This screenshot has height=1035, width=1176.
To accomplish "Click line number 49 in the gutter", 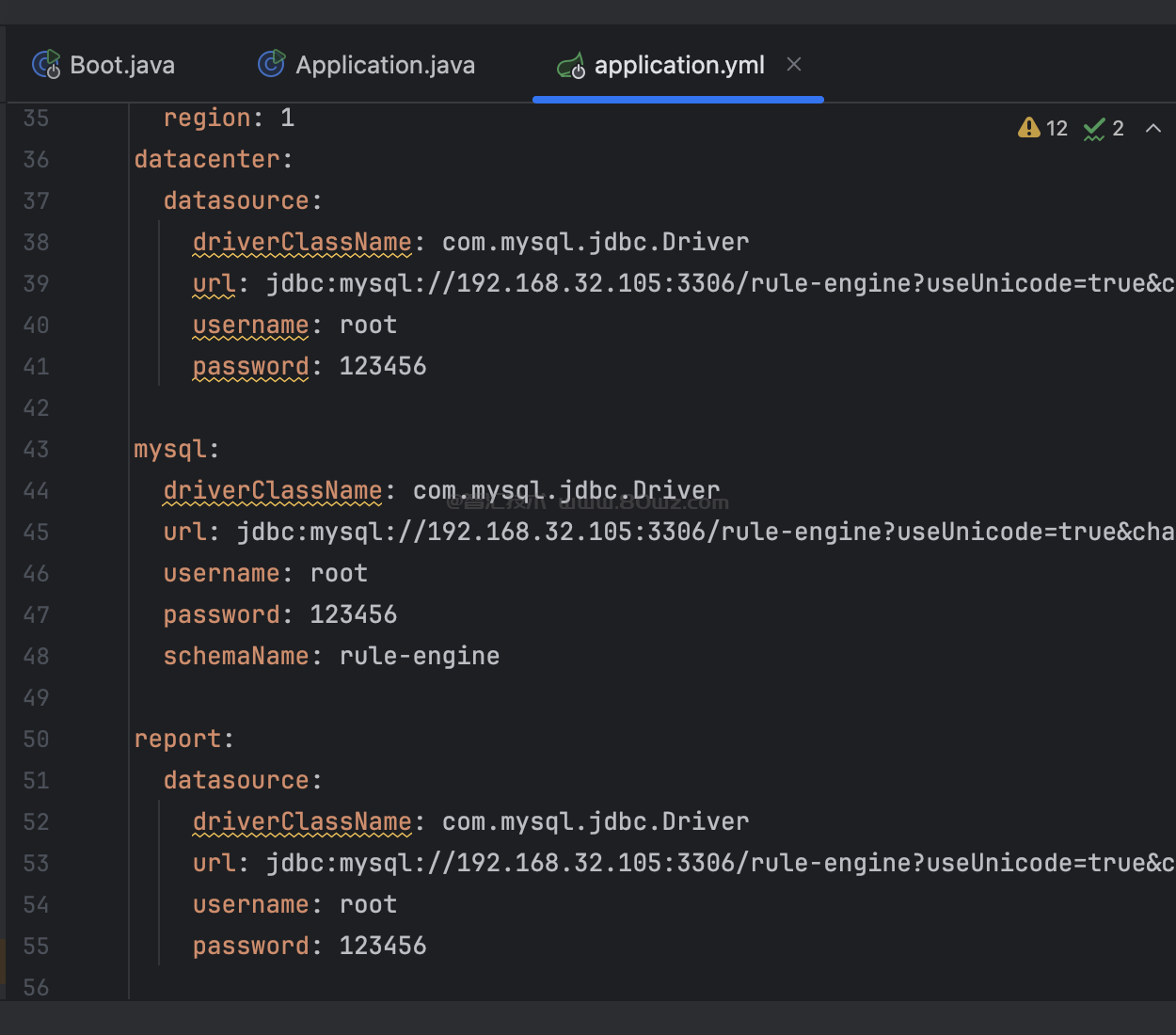I will pos(36,697).
